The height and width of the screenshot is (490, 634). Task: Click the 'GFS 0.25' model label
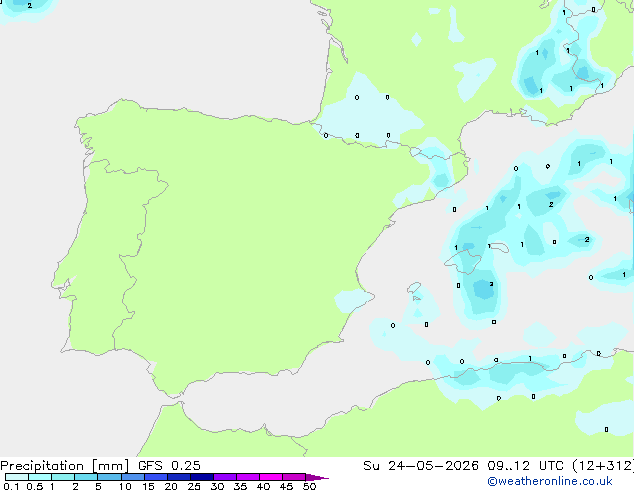(x=169, y=466)
